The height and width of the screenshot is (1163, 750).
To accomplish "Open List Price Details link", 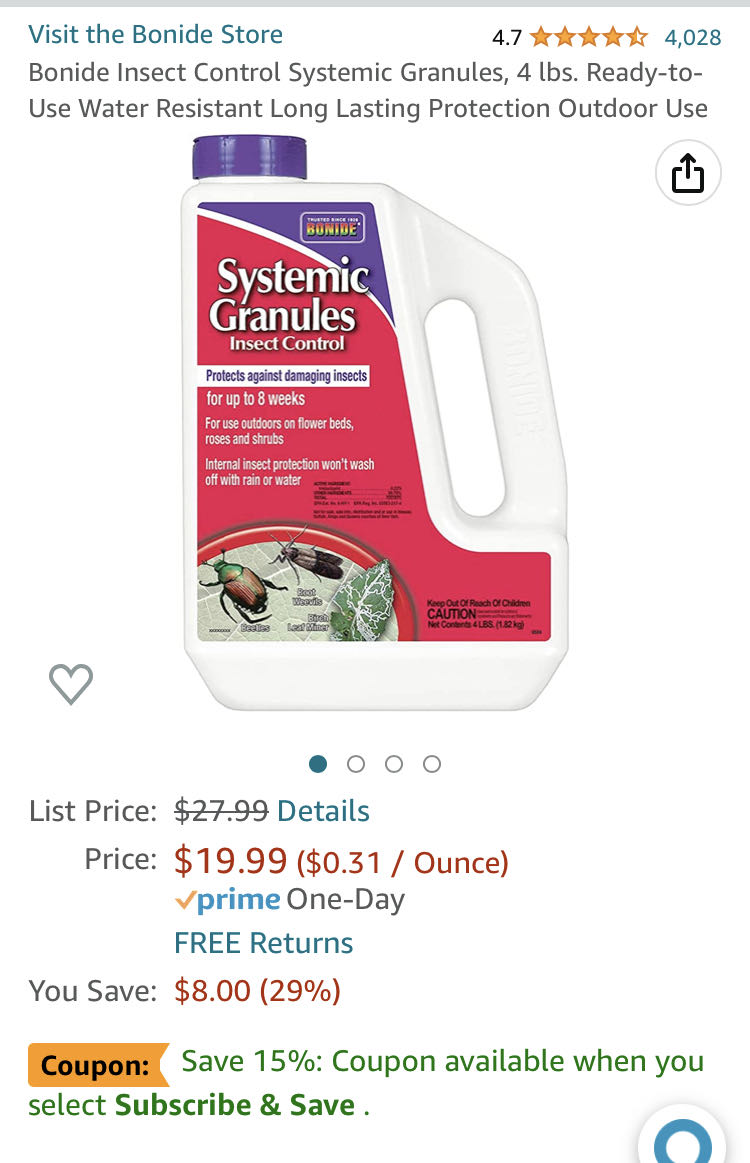I will 323,811.
